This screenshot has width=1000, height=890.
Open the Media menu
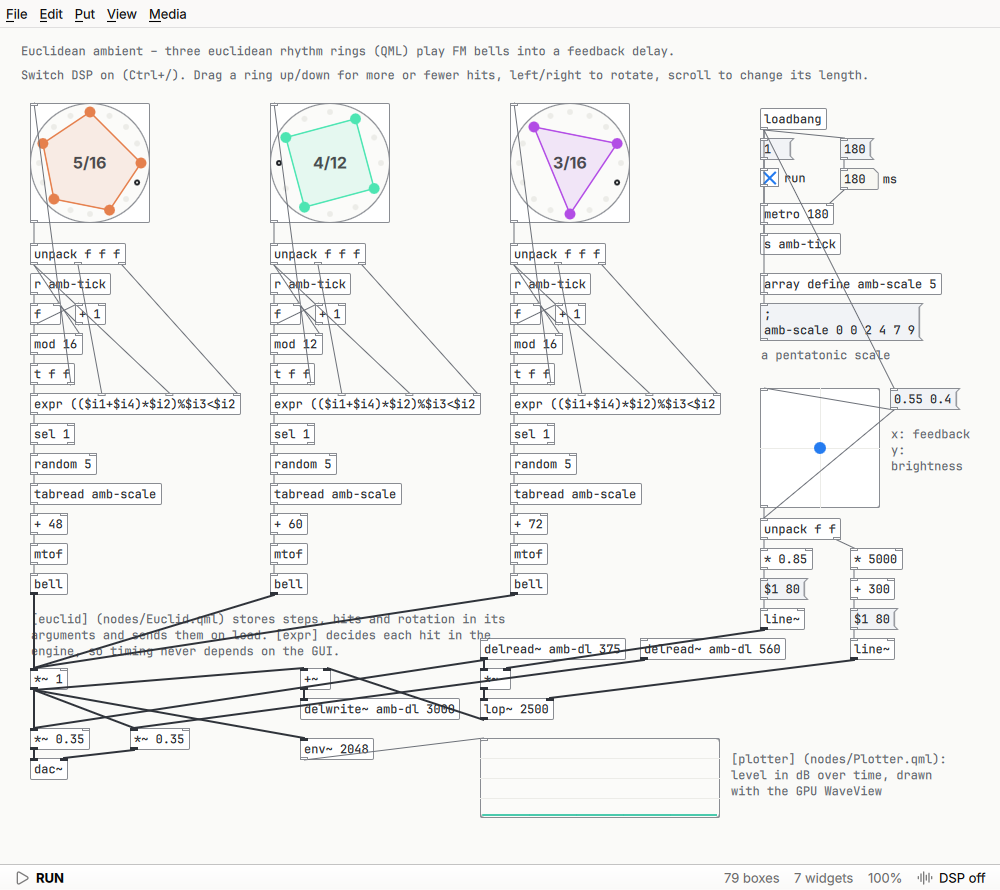[168, 14]
